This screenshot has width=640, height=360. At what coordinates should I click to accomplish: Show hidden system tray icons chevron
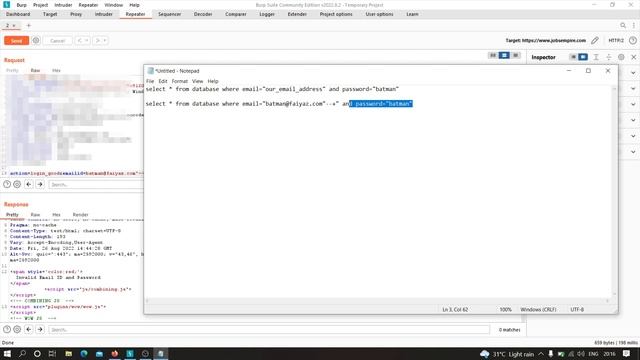[x=541, y=354]
